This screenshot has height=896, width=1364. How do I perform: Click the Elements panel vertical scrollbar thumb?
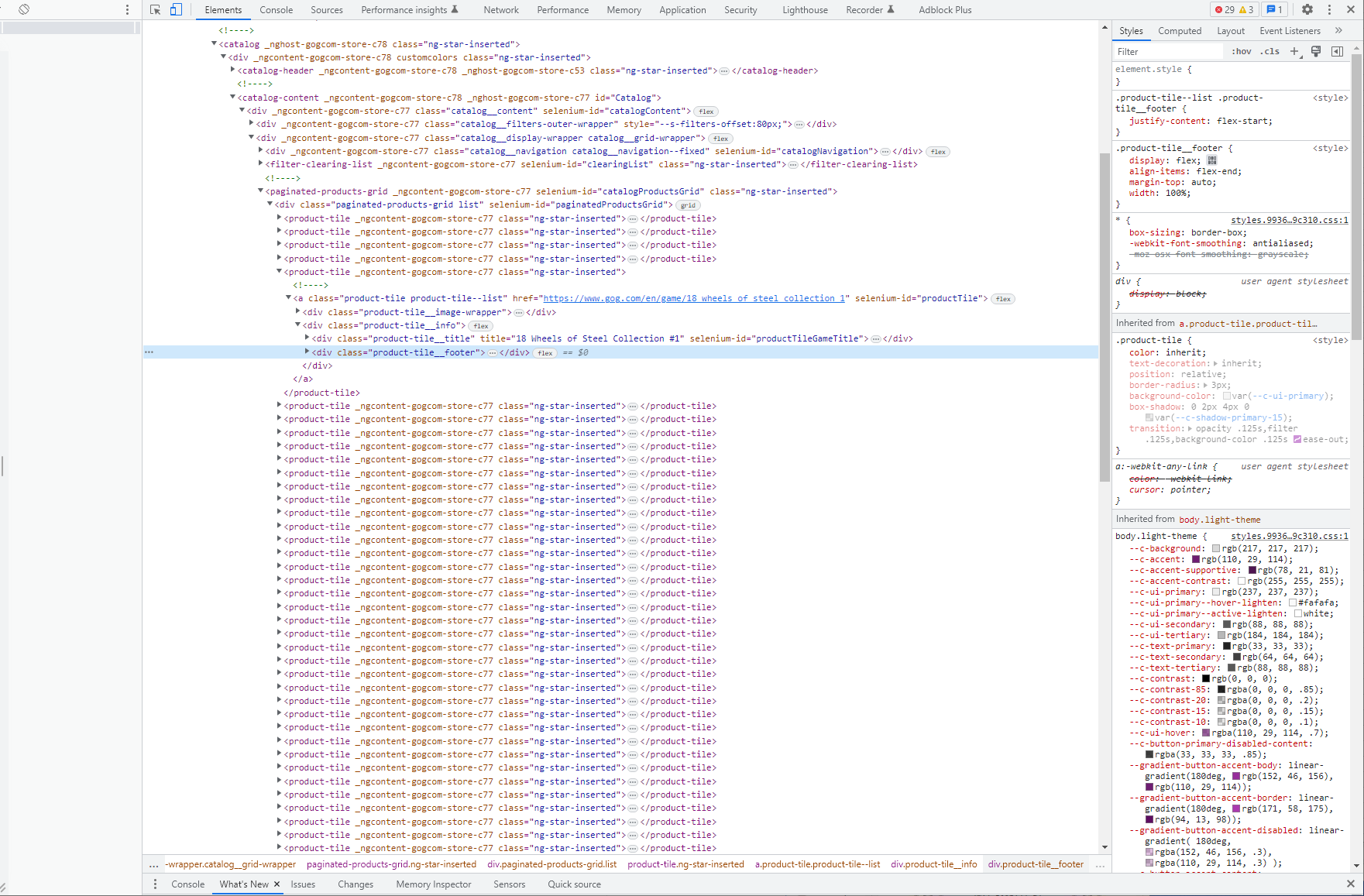(1105, 318)
